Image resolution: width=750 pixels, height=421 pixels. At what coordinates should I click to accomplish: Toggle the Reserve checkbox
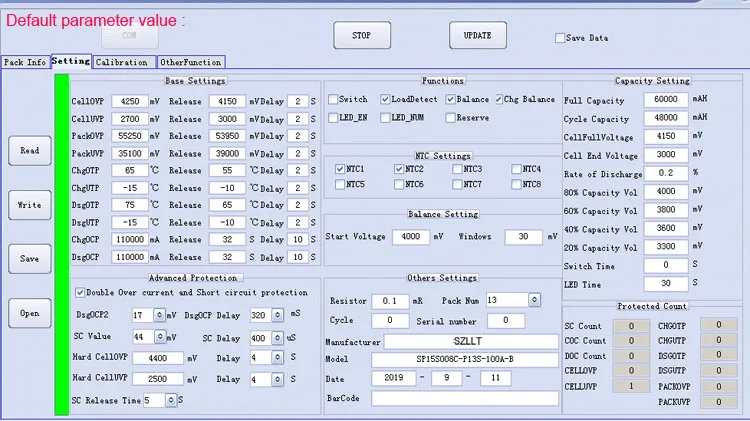click(450, 117)
